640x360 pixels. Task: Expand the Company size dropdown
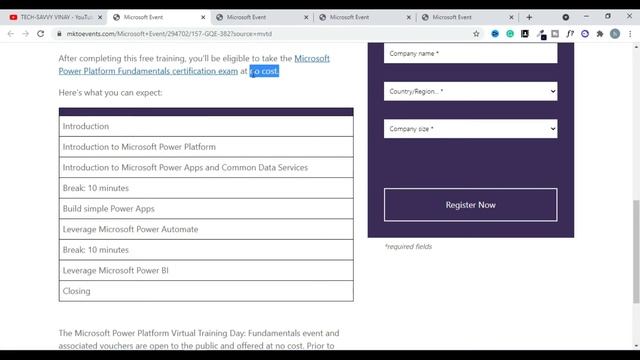coord(471,129)
